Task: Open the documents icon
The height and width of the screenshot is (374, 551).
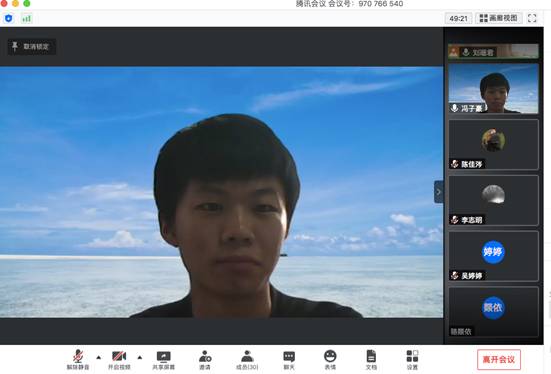Action: (371, 360)
